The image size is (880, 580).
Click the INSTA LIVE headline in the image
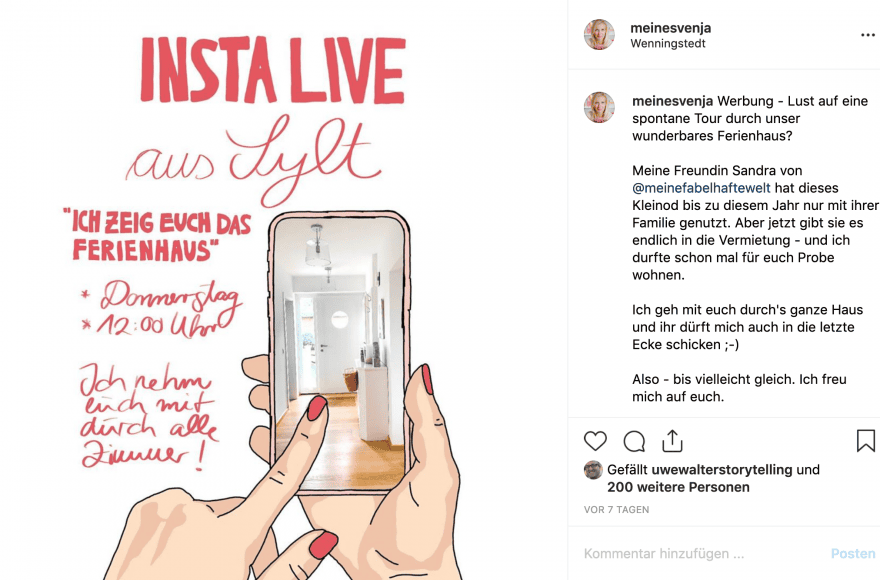point(273,71)
